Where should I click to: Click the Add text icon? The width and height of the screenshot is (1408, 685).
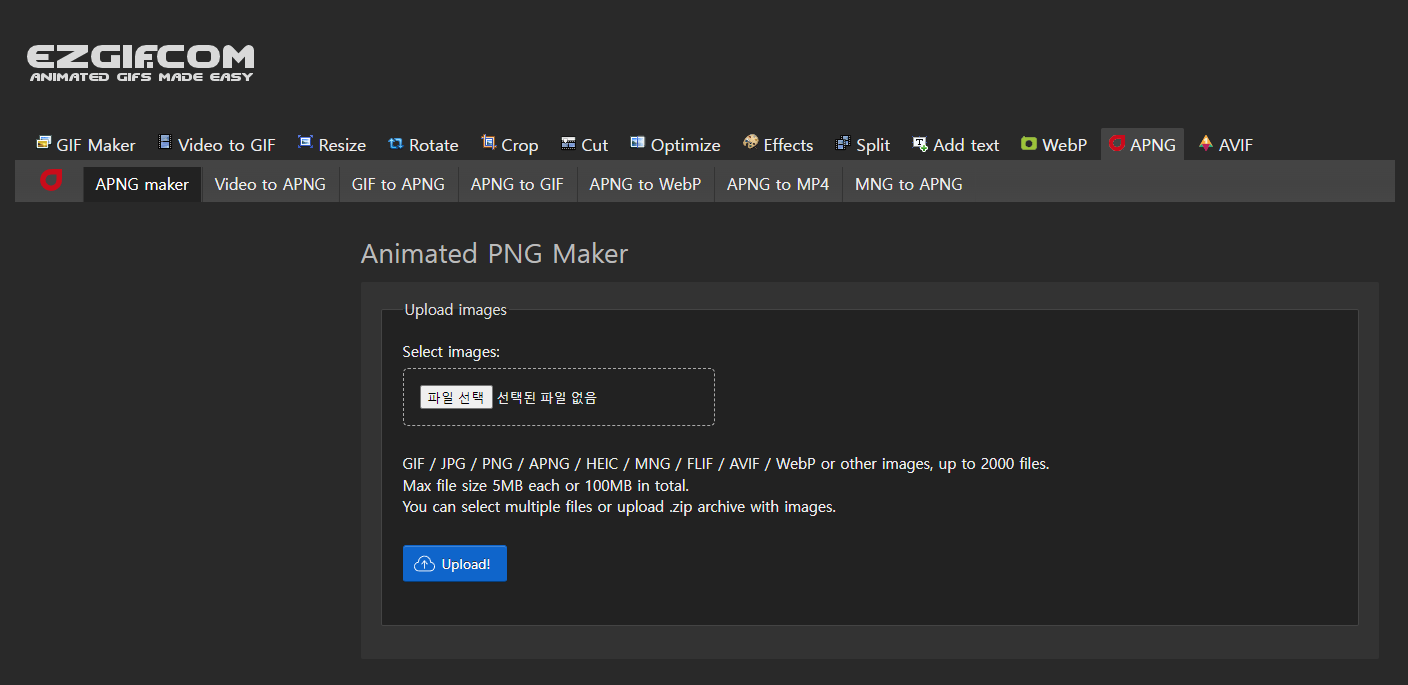click(920, 144)
